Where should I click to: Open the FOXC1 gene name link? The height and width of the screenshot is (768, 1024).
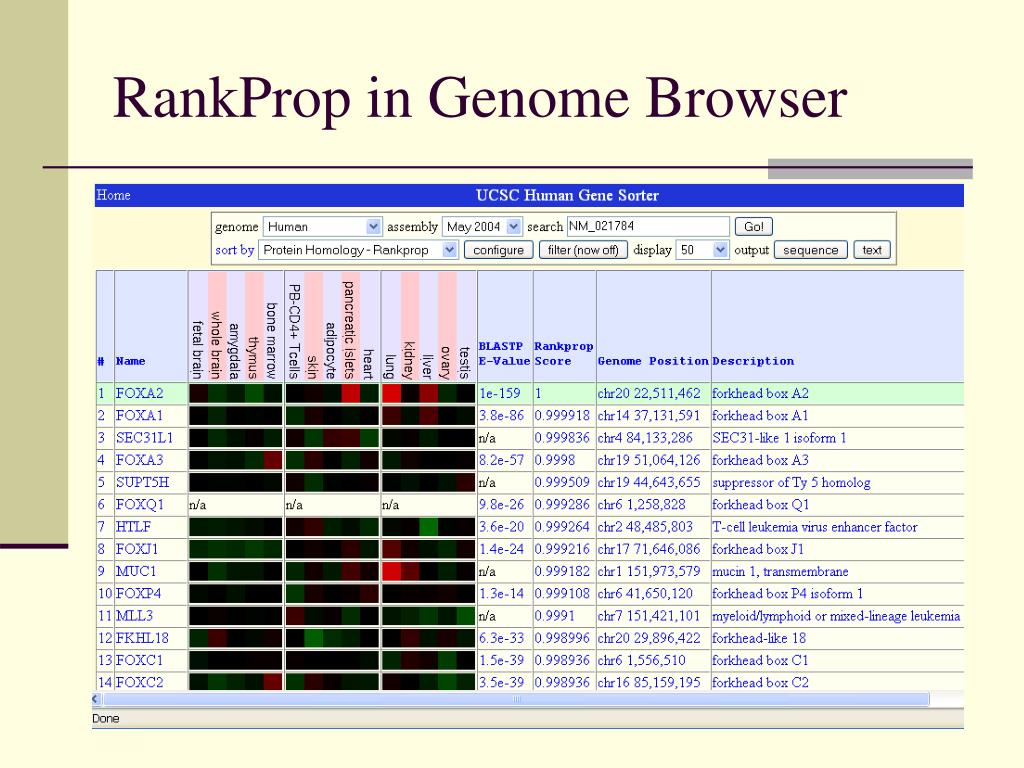pos(139,660)
